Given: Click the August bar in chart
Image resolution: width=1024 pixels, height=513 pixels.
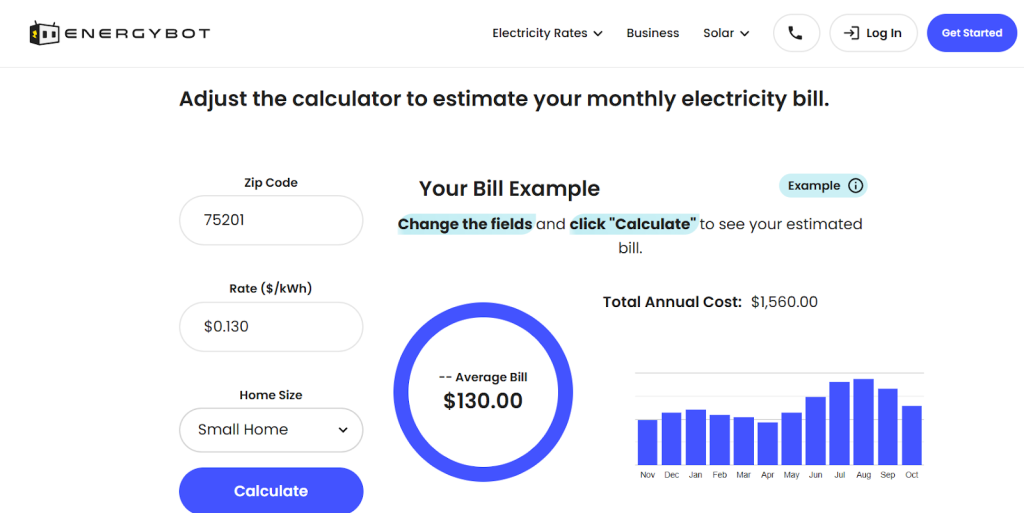Looking at the screenshot, I should click(863, 422).
